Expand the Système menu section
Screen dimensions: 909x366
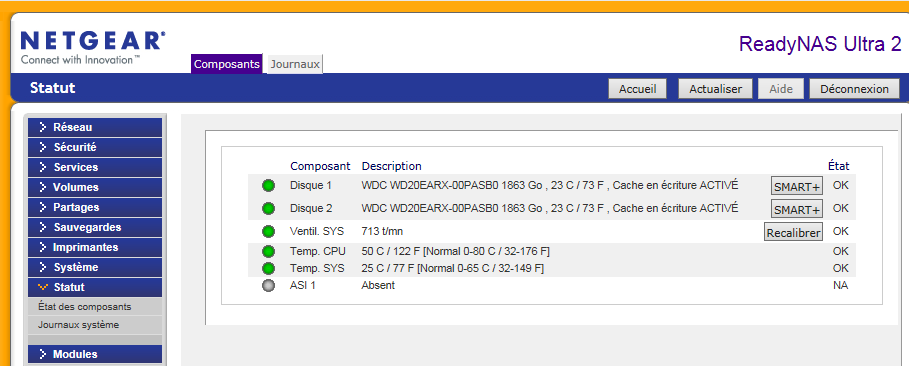point(95,267)
